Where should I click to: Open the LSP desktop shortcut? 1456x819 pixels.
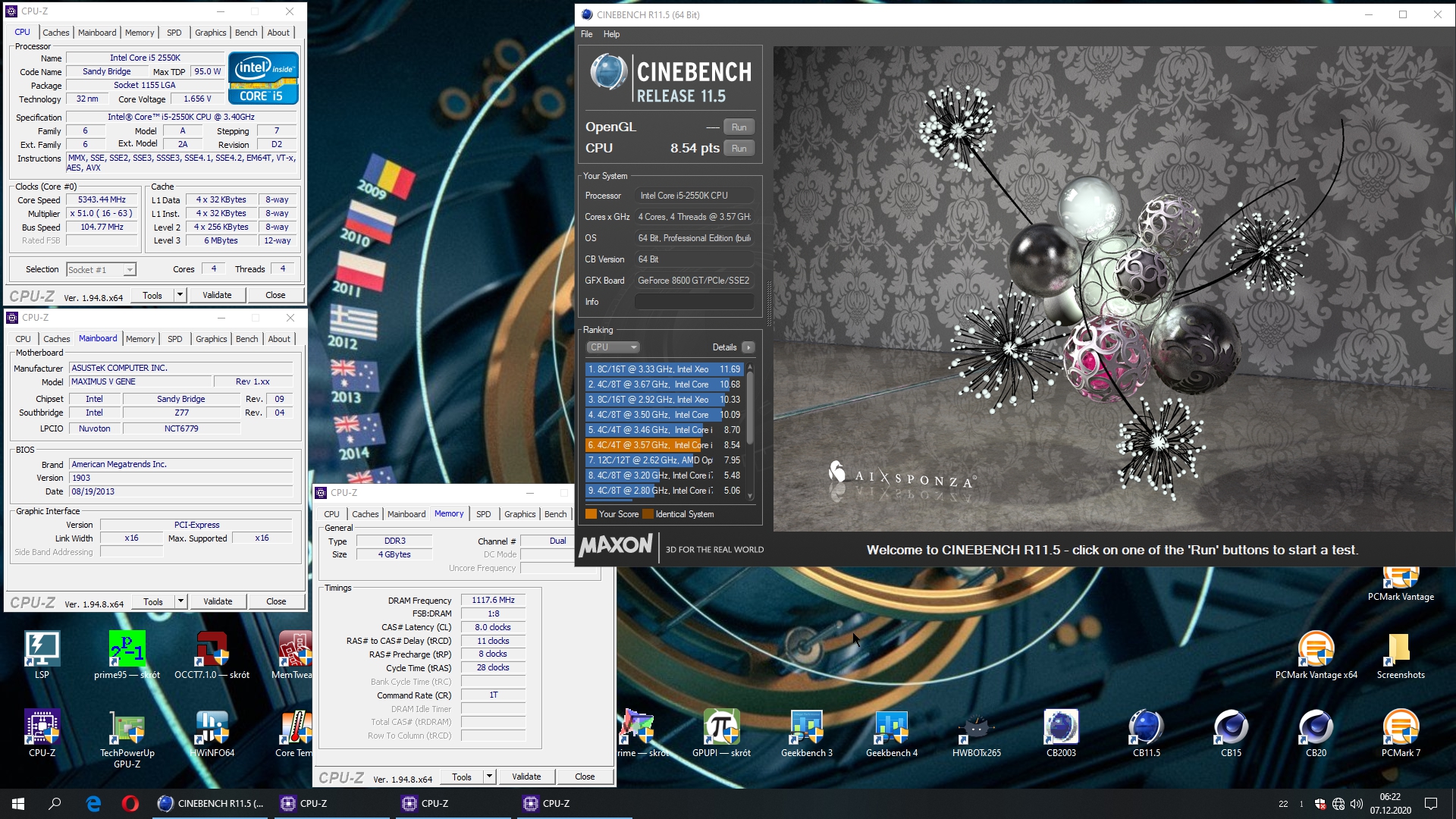[x=42, y=655]
